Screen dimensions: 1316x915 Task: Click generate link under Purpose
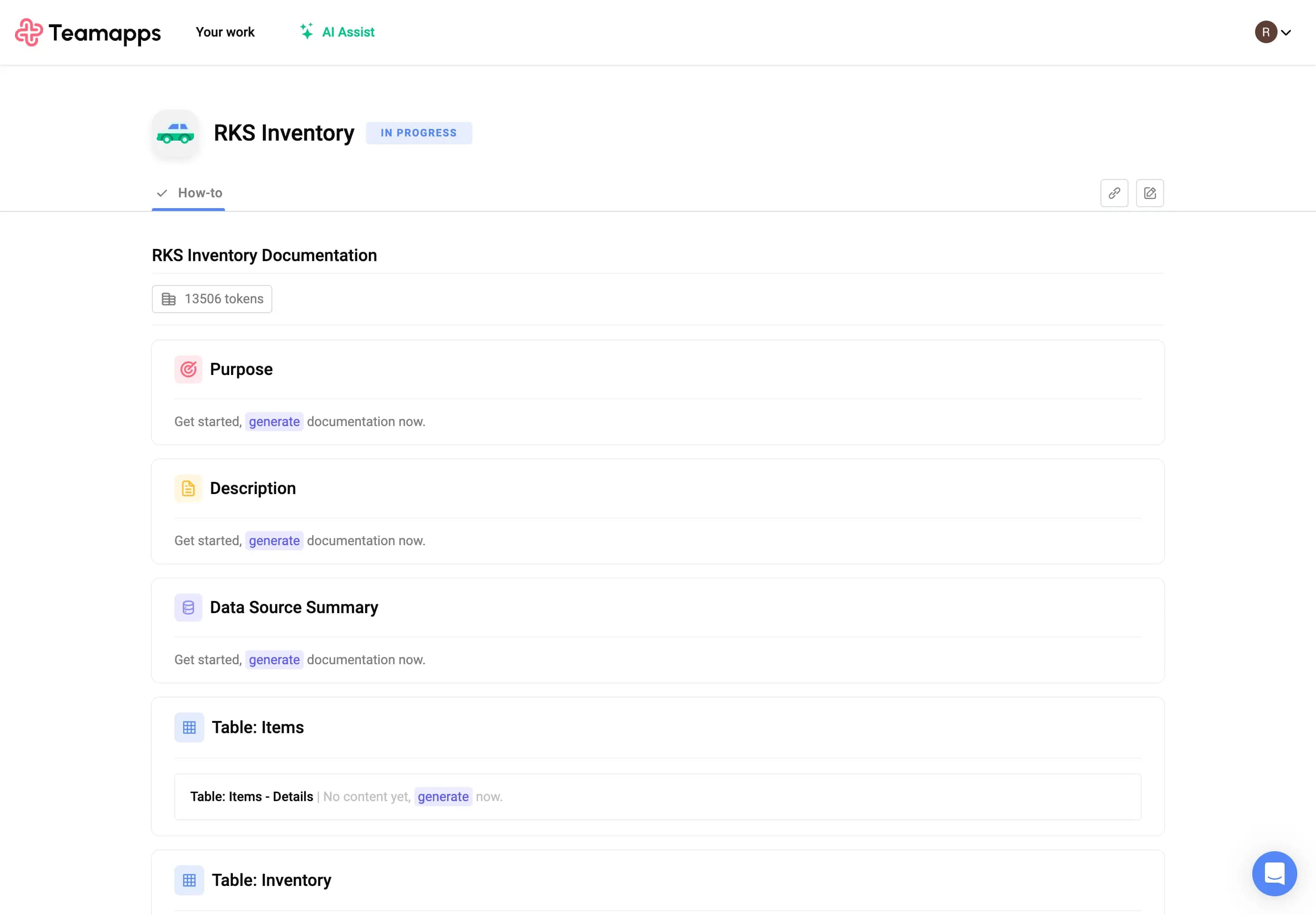274,422
